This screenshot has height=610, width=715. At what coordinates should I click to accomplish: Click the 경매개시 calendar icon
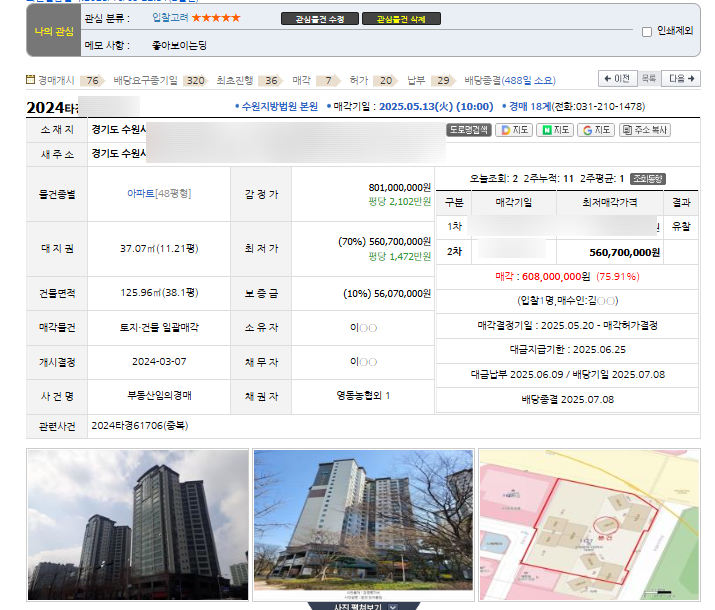tap(31, 80)
